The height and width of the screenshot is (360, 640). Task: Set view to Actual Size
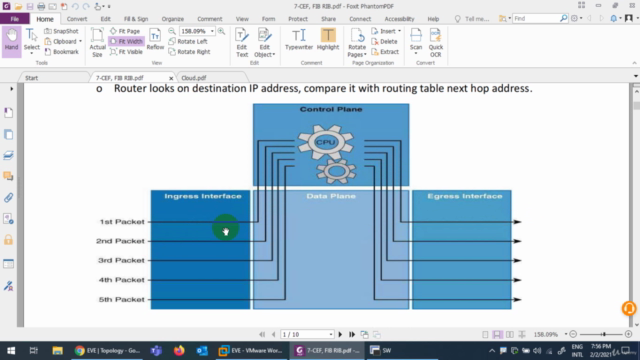pyautogui.click(x=97, y=42)
